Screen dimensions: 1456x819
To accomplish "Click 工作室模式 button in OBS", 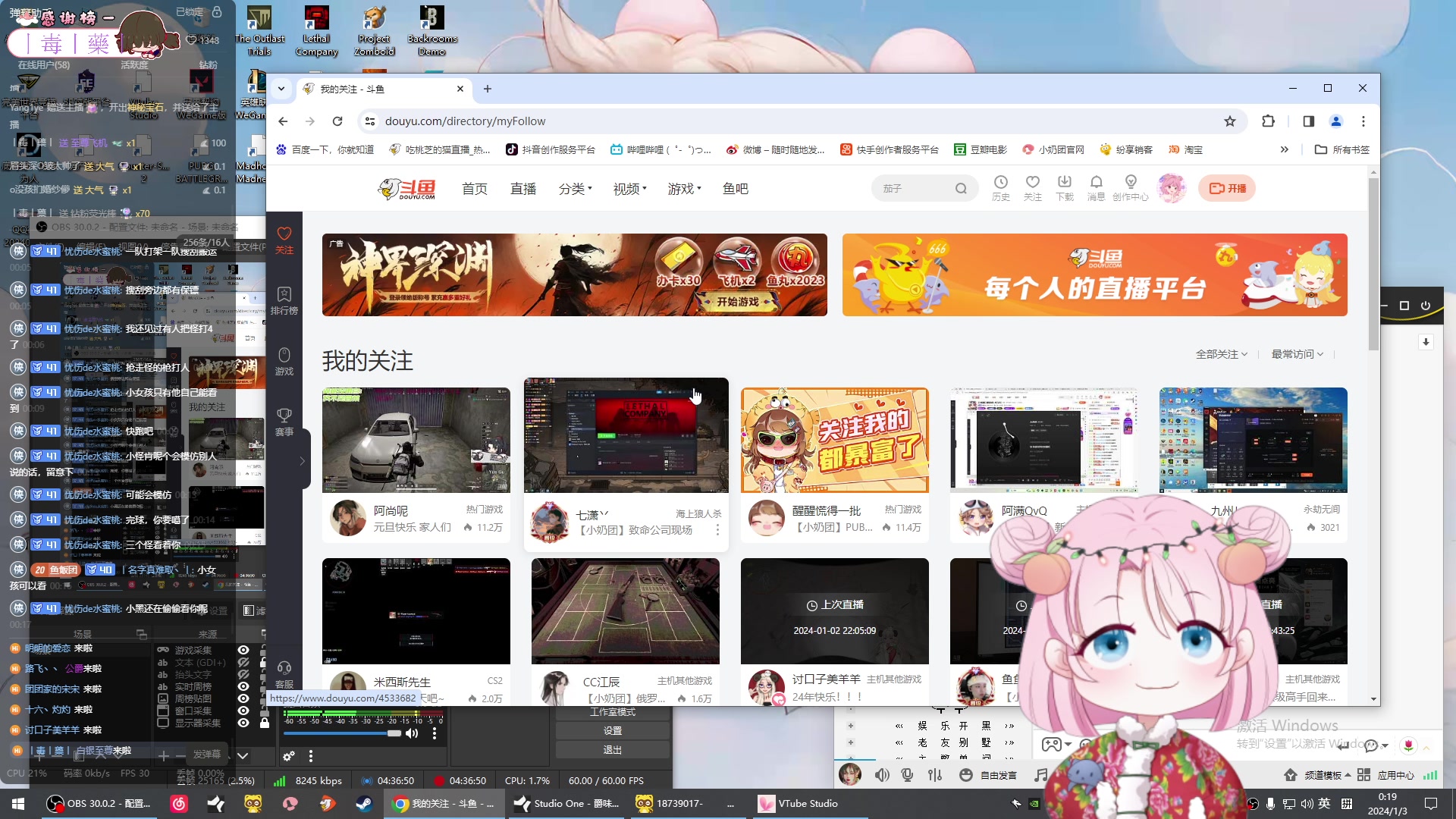I will (613, 712).
